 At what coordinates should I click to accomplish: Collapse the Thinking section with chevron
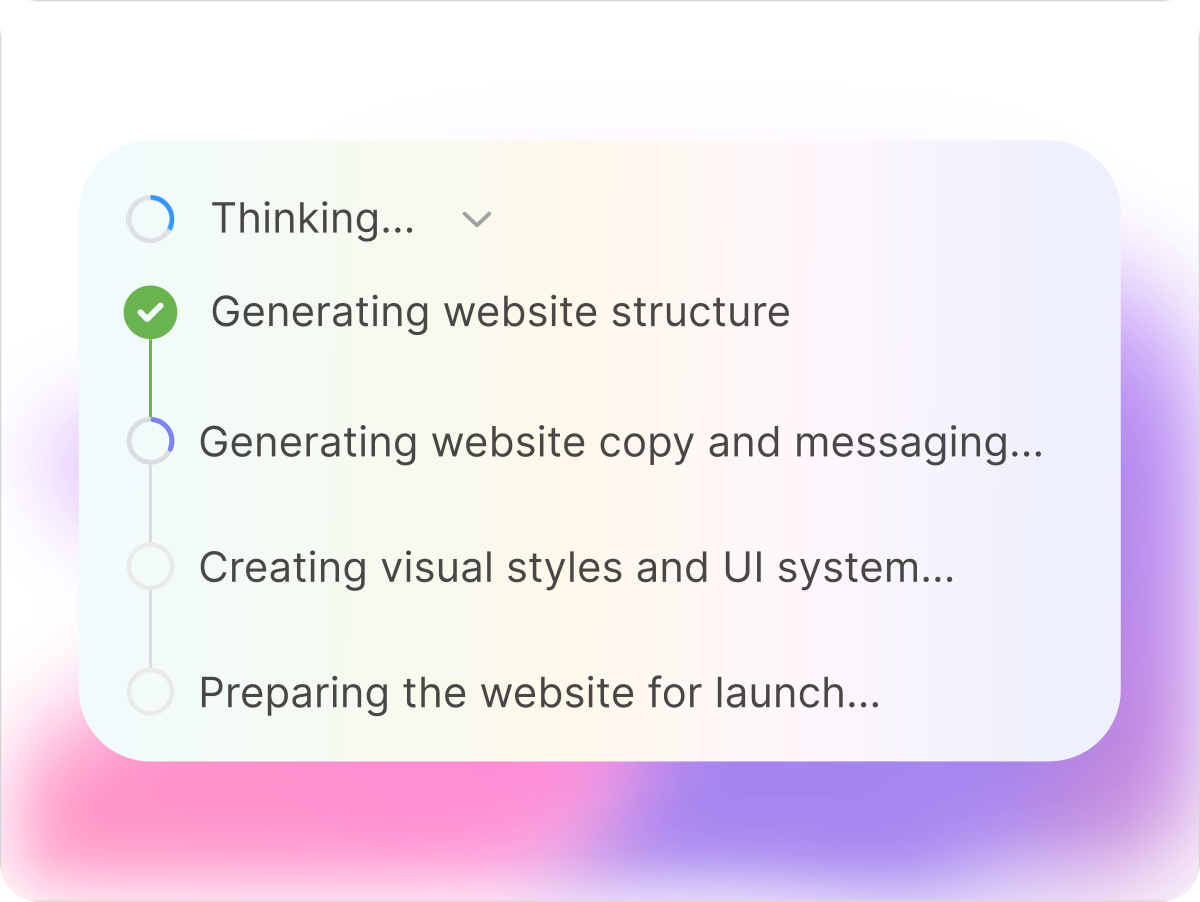pos(477,219)
